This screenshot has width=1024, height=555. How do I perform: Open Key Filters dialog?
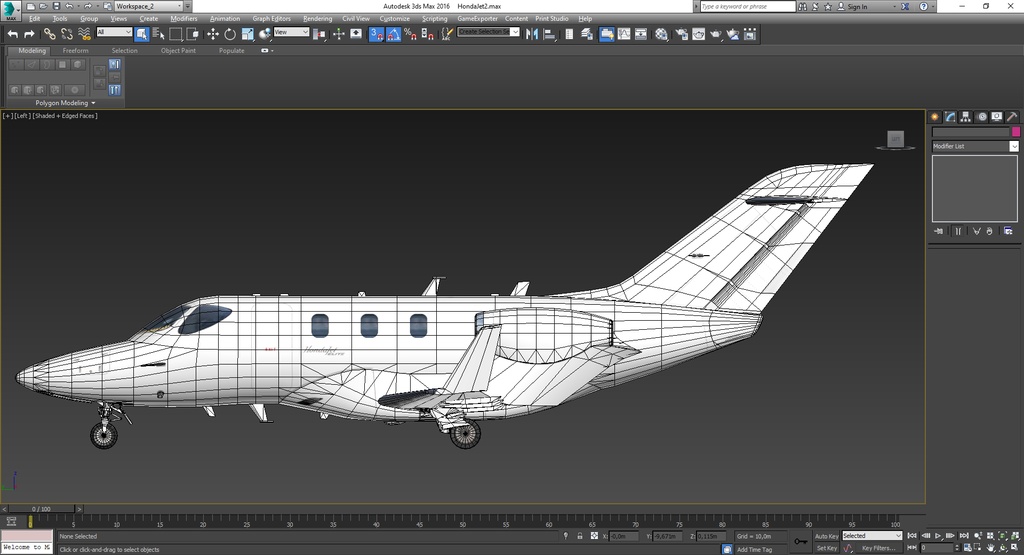(879, 548)
